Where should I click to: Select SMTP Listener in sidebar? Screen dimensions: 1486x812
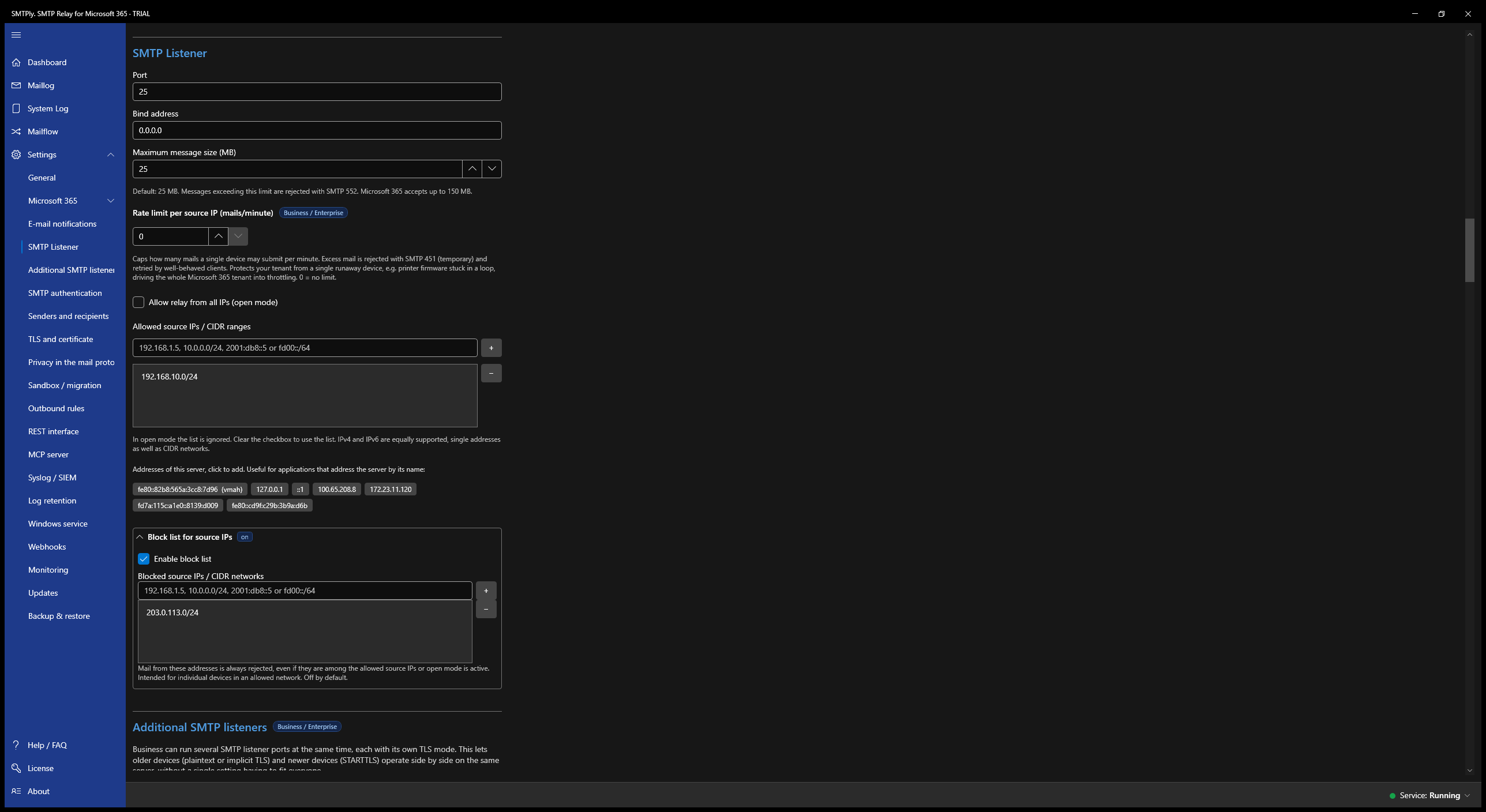[x=53, y=247]
